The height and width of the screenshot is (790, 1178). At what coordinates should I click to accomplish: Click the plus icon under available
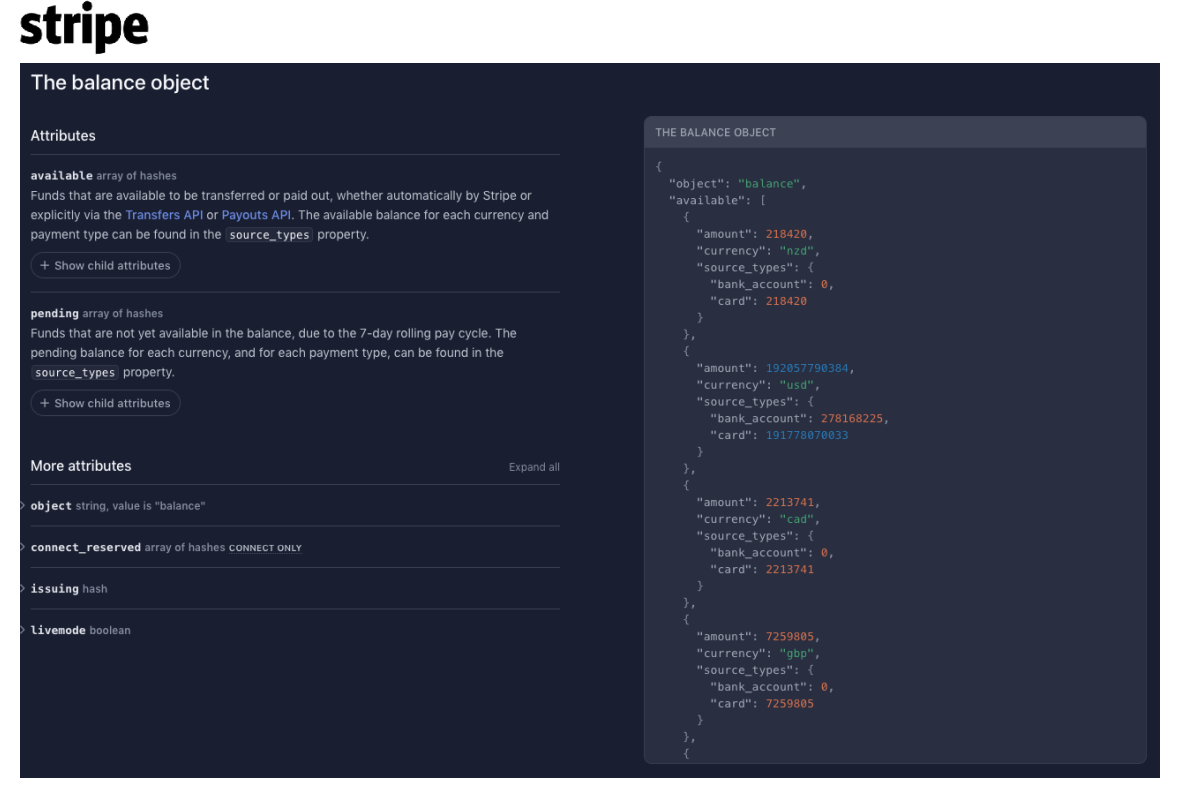(44, 266)
